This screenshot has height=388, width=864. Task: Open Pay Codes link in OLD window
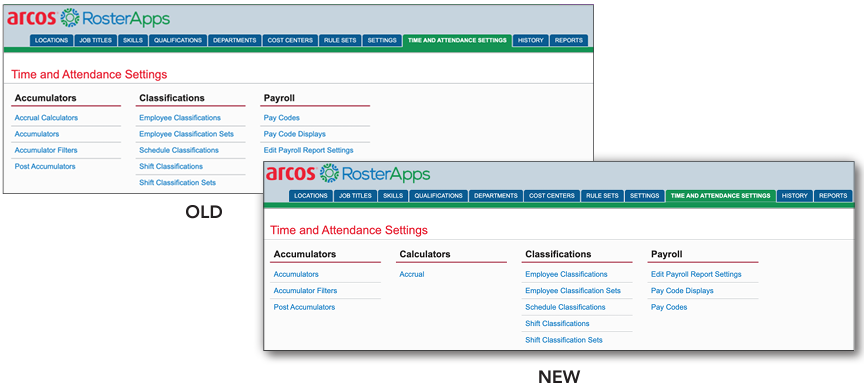point(282,118)
